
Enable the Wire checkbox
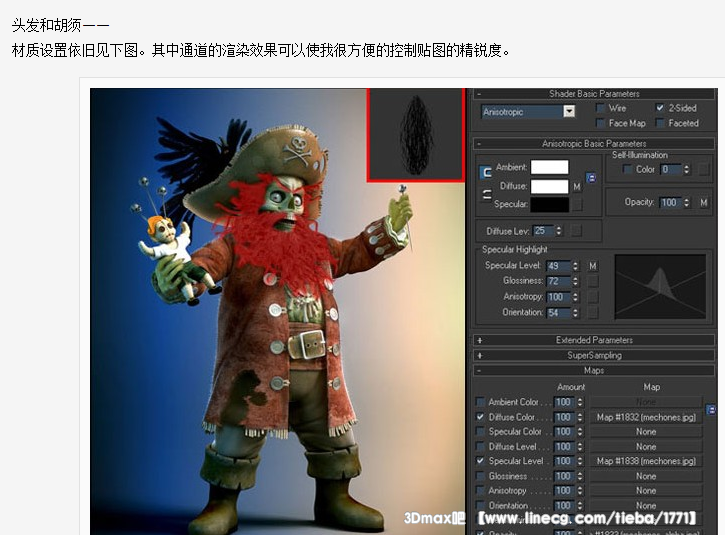pos(601,108)
